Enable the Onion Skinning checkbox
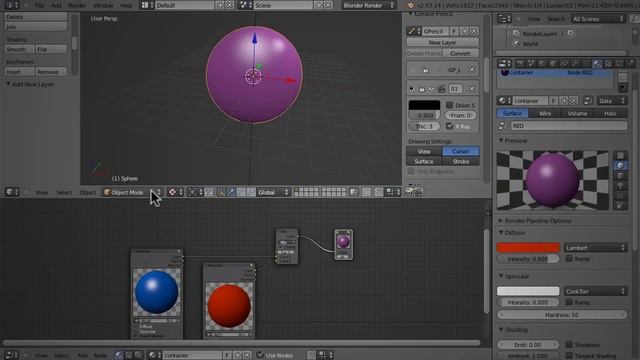640x360 pixels. (449, 105)
